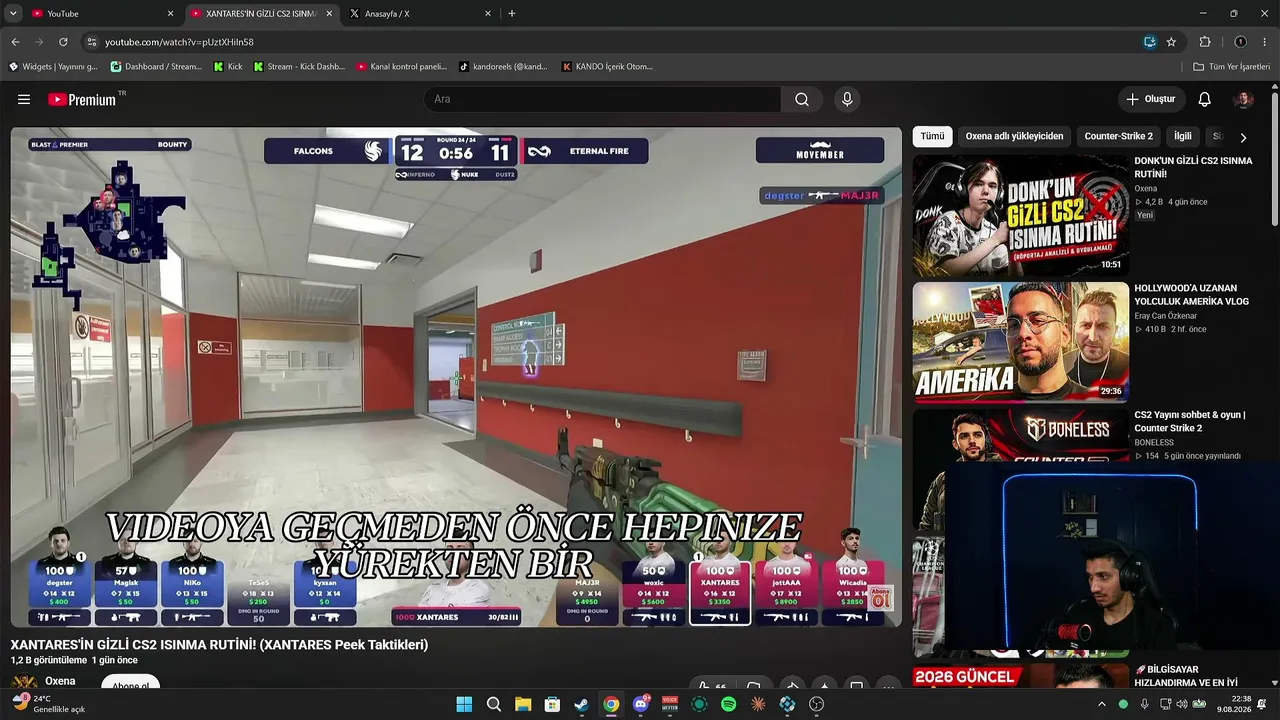
Task: Click the Oluştur create button
Action: (1151, 100)
